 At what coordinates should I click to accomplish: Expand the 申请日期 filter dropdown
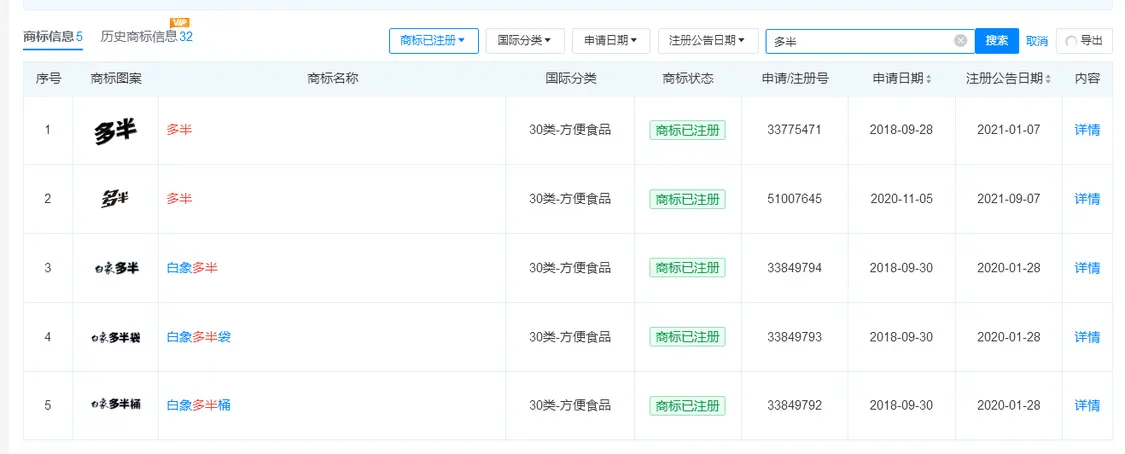coord(610,41)
